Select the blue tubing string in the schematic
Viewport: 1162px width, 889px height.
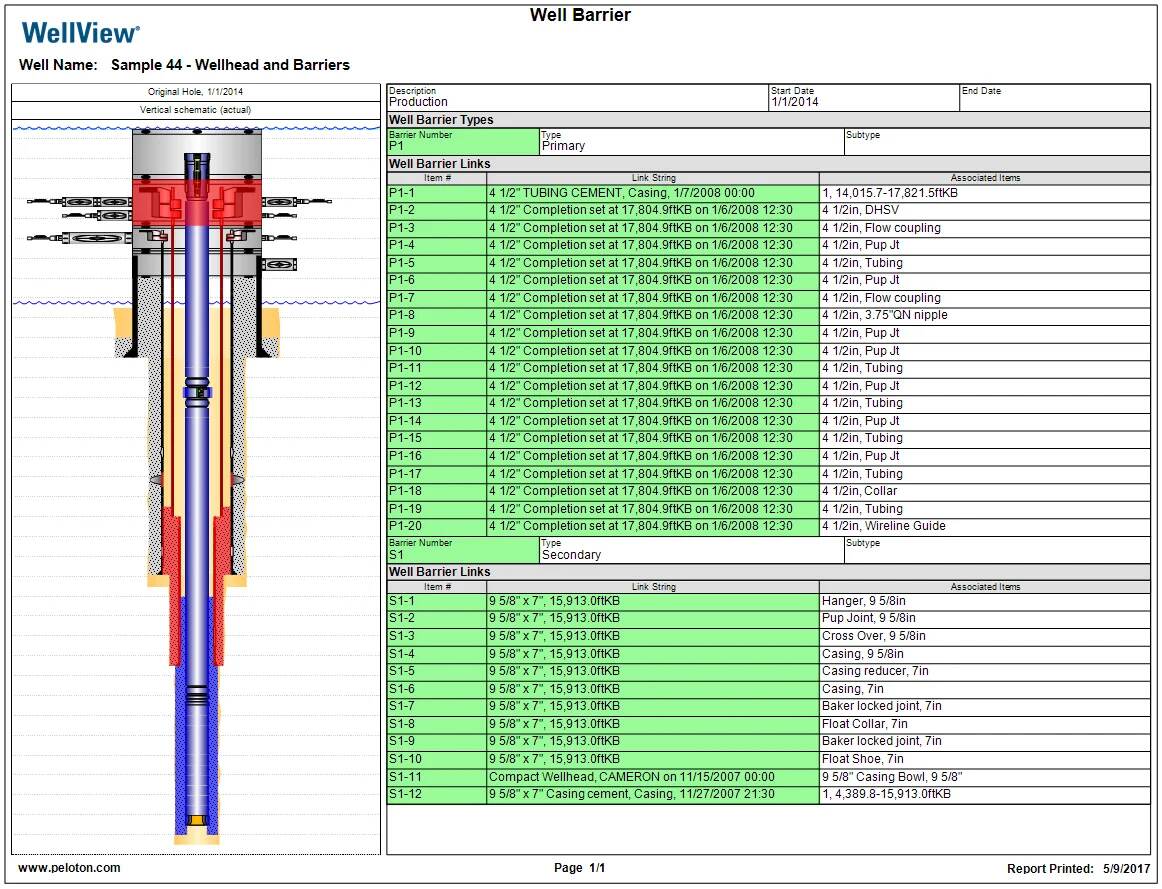coord(196,520)
